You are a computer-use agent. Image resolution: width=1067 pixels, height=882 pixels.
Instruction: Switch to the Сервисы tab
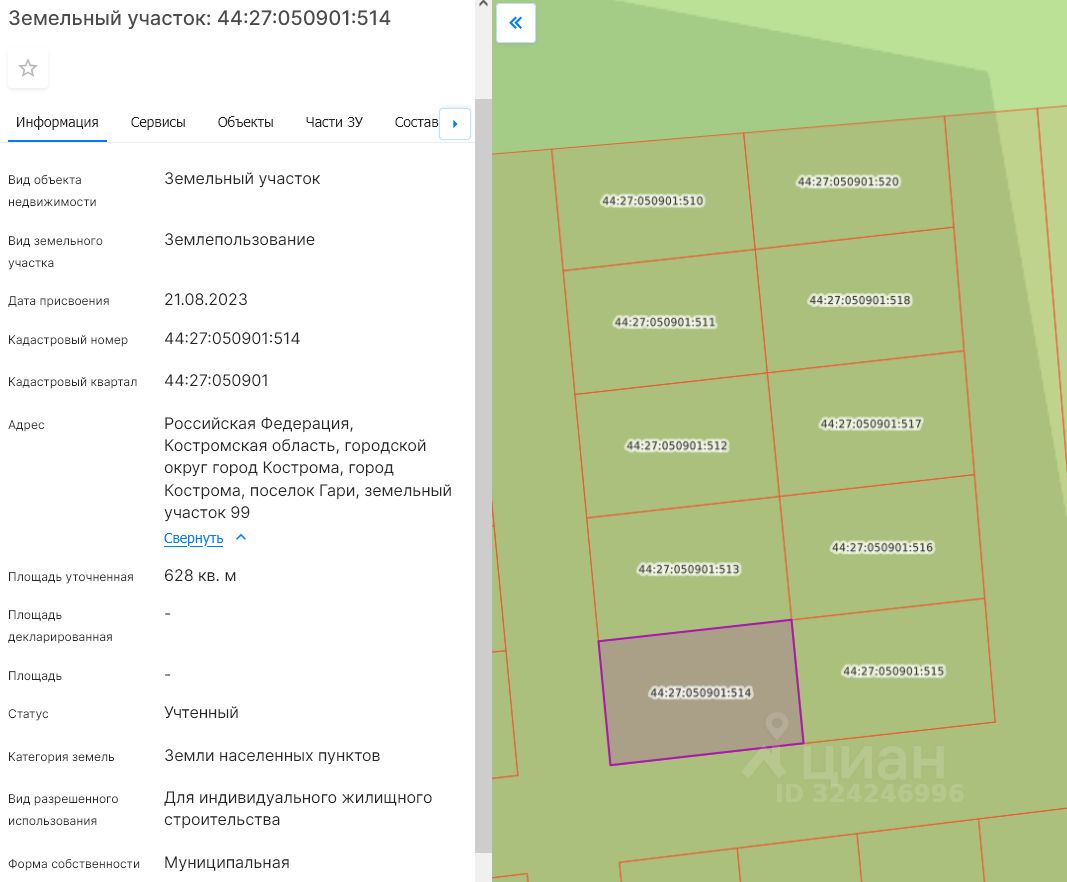[158, 122]
